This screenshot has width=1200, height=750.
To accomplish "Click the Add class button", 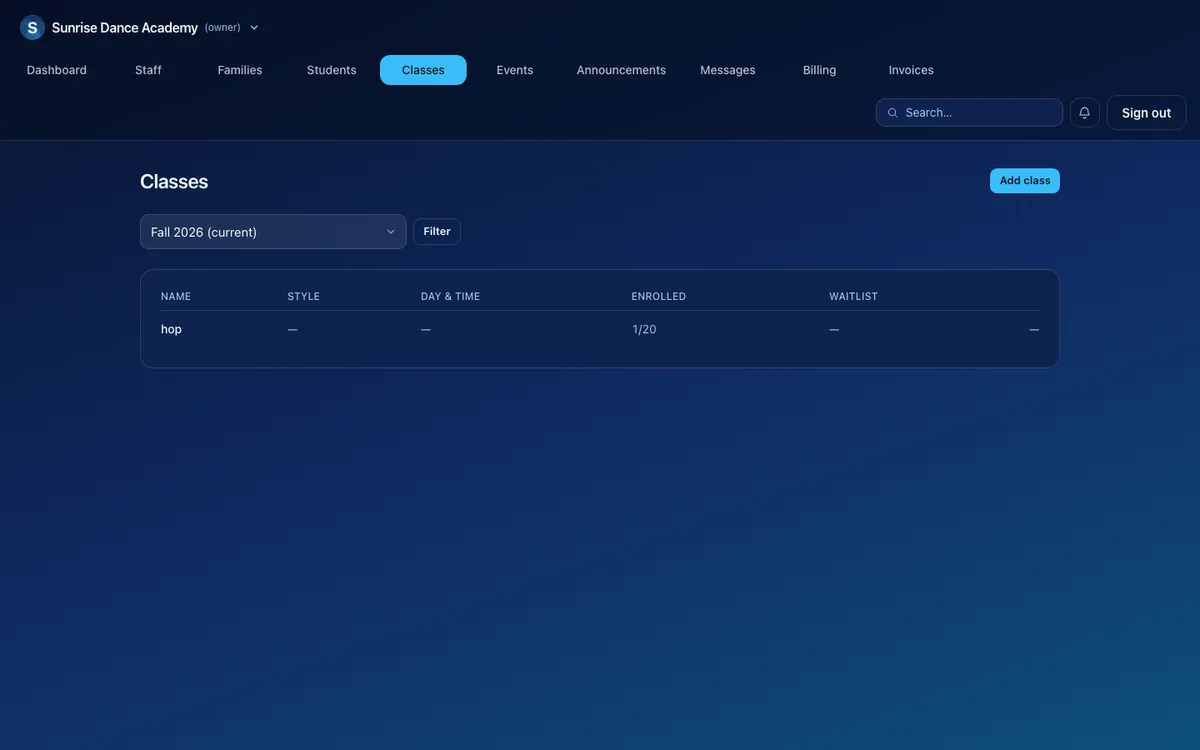I will [1025, 181].
